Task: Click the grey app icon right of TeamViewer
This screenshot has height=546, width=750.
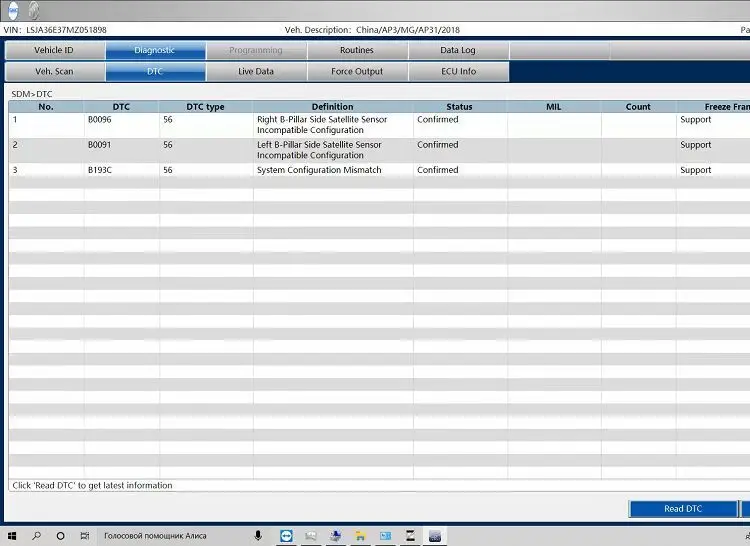Action: click(x=311, y=536)
